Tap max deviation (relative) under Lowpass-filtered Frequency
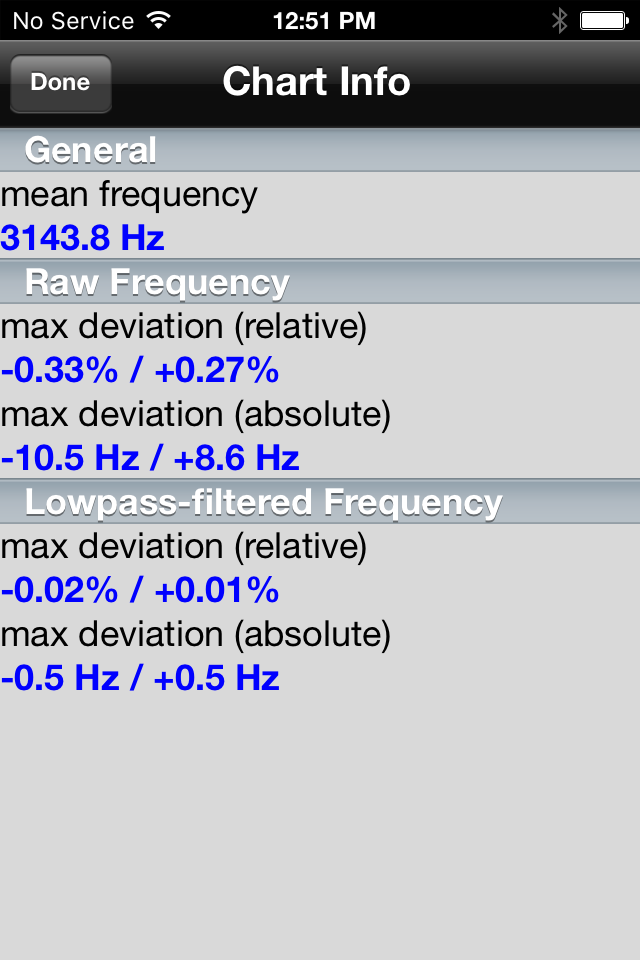The height and width of the screenshot is (960, 640). [184, 546]
